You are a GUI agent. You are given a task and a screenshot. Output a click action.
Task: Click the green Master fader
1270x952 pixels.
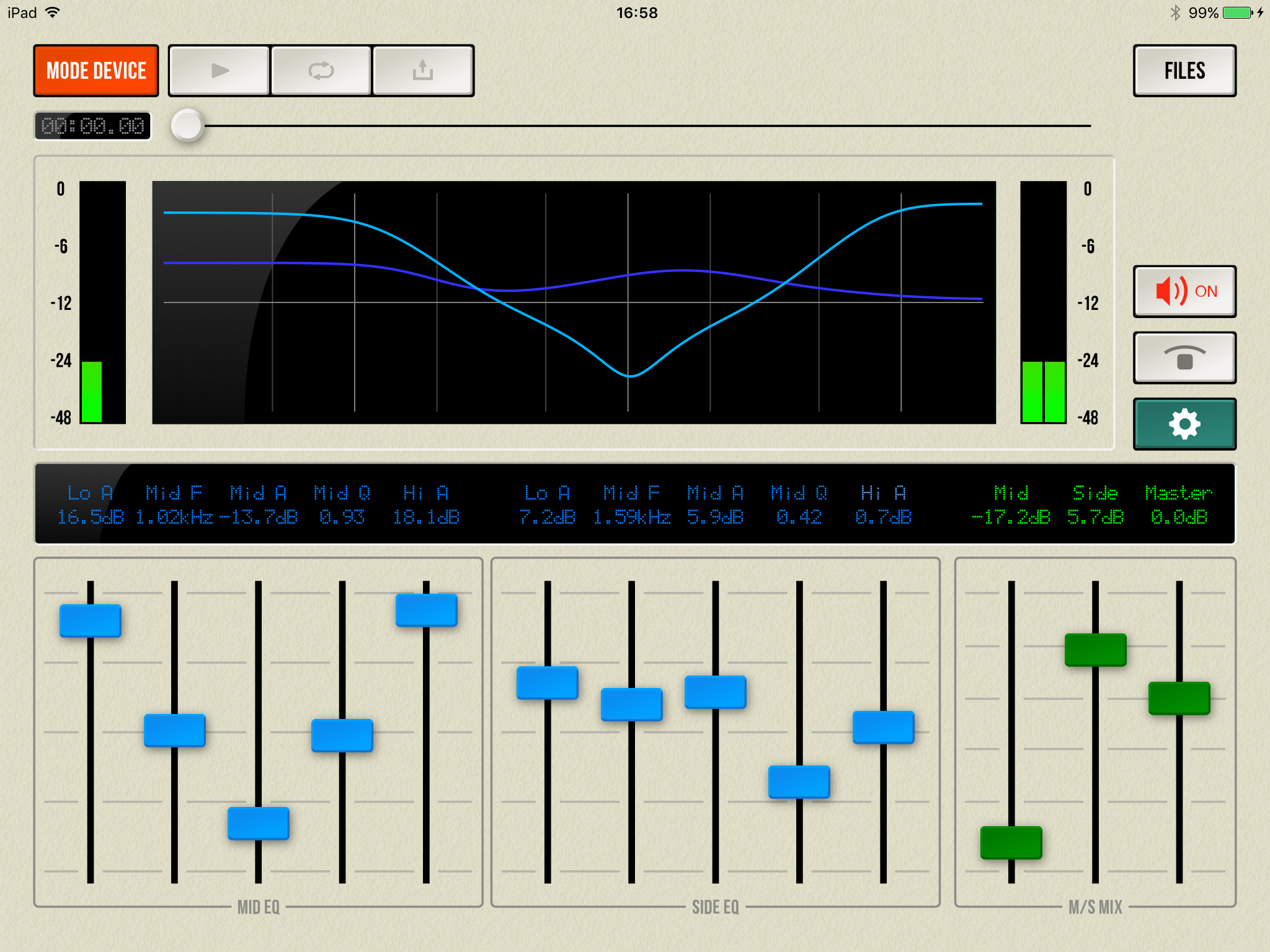(x=1179, y=698)
